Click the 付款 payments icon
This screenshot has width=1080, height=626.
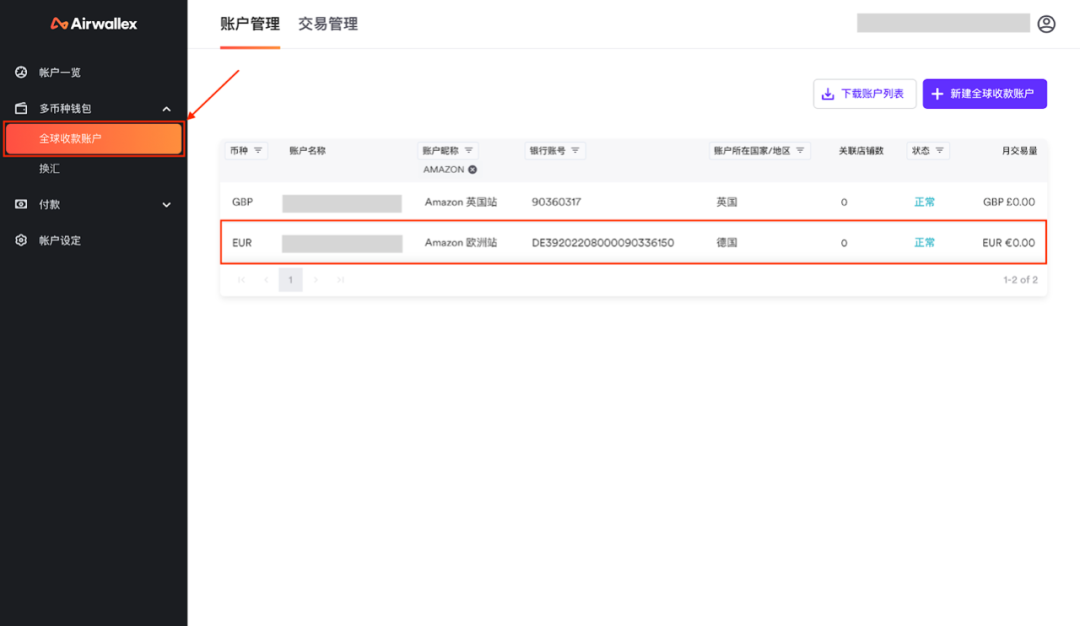(20, 204)
